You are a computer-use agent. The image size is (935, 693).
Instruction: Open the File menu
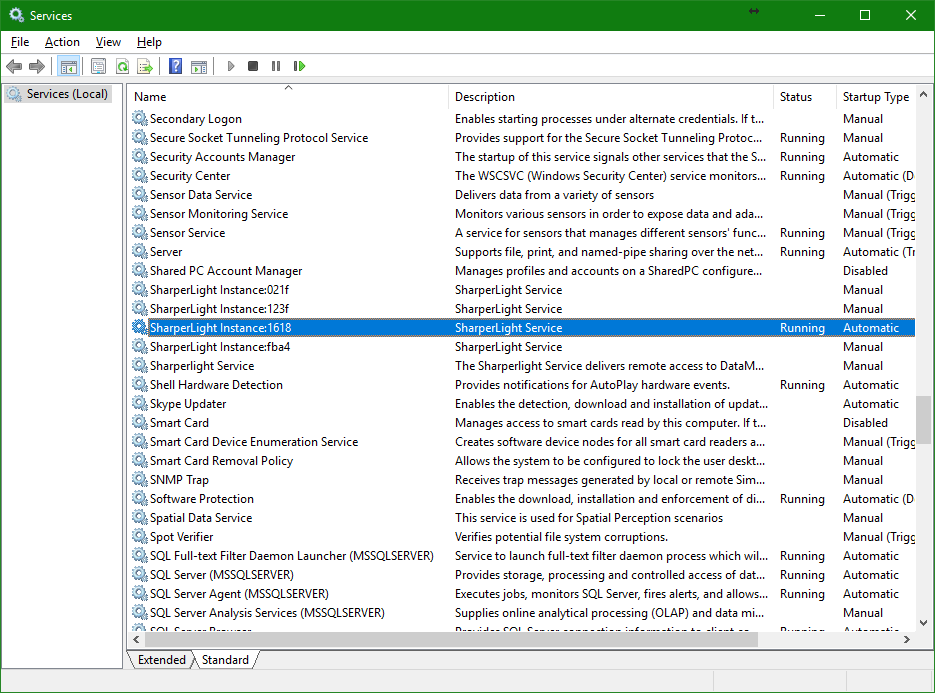(20, 42)
